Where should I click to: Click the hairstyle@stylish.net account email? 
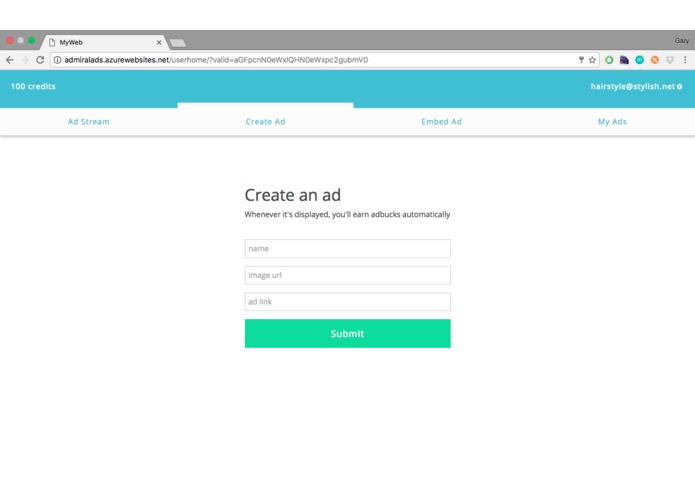[633, 86]
